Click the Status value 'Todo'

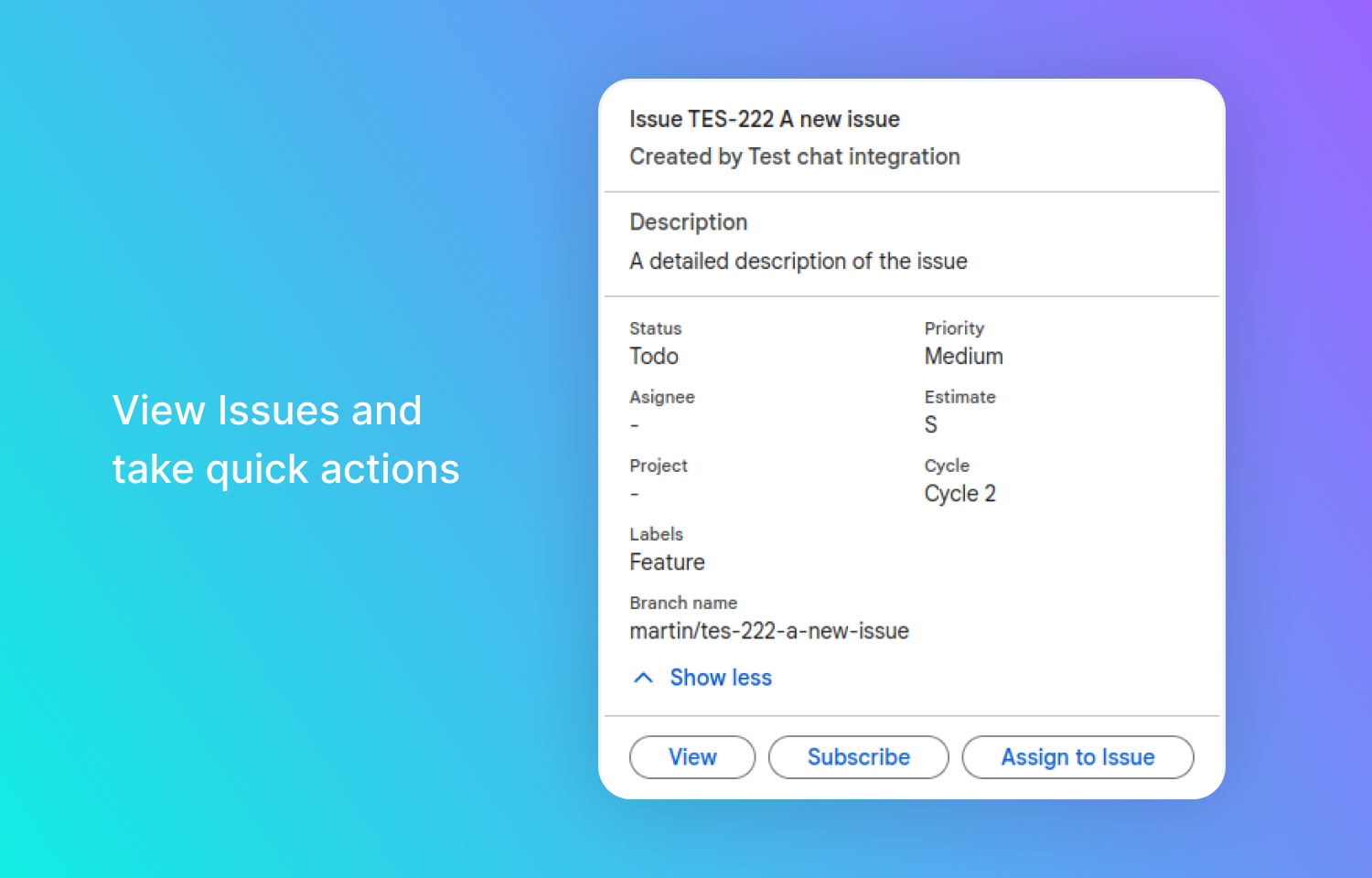pyautogui.click(x=654, y=357)
